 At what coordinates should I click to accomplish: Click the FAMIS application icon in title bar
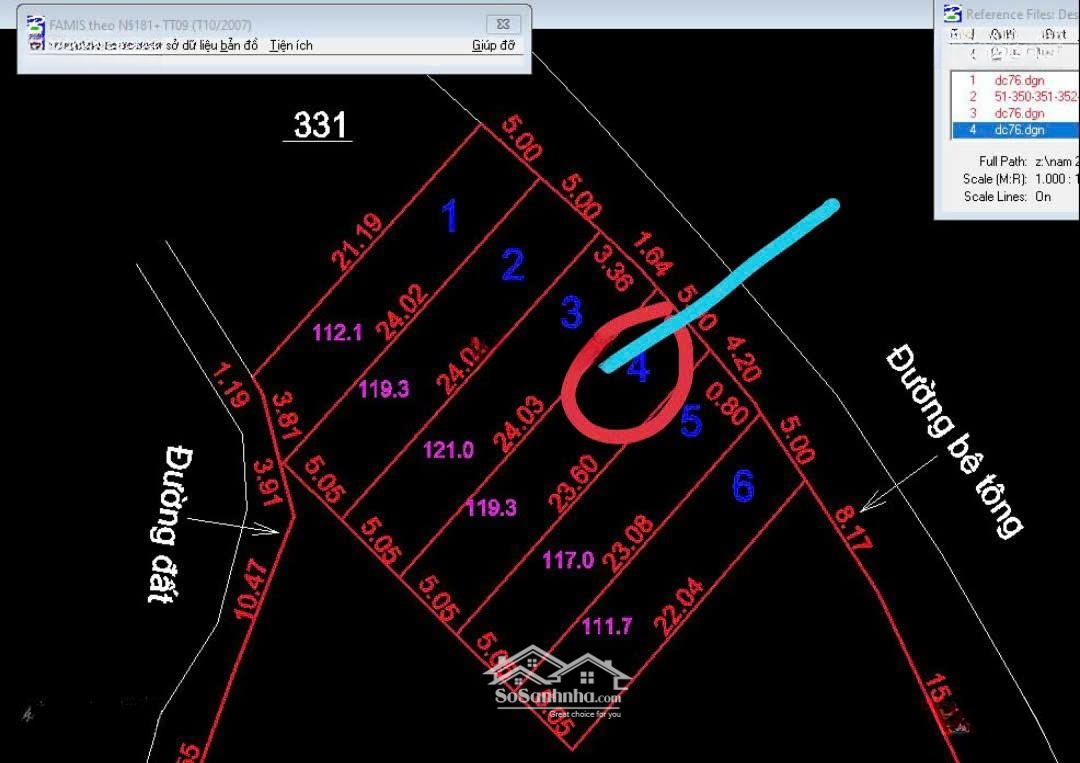(x=35, y=25)
